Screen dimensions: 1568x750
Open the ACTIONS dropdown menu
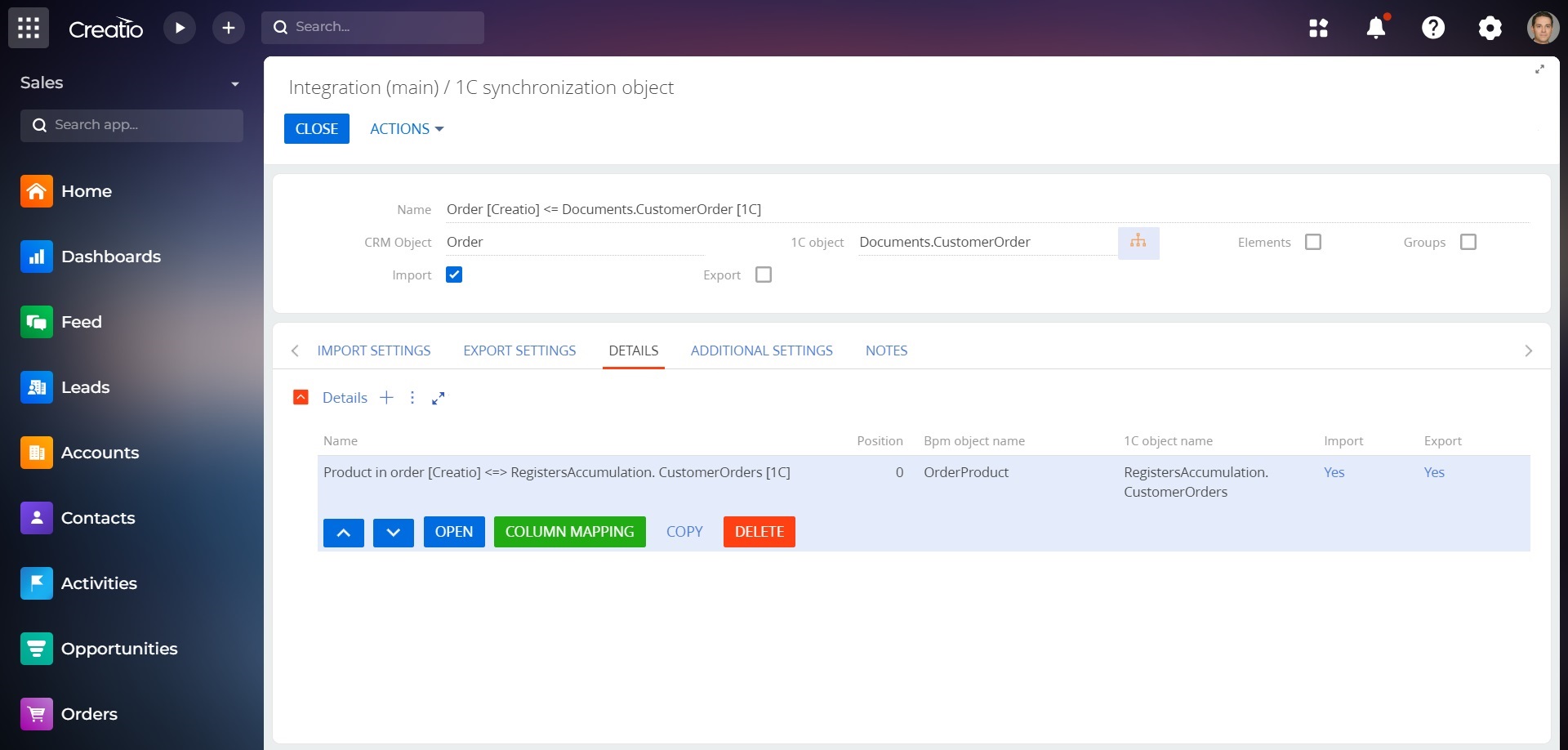407,129
